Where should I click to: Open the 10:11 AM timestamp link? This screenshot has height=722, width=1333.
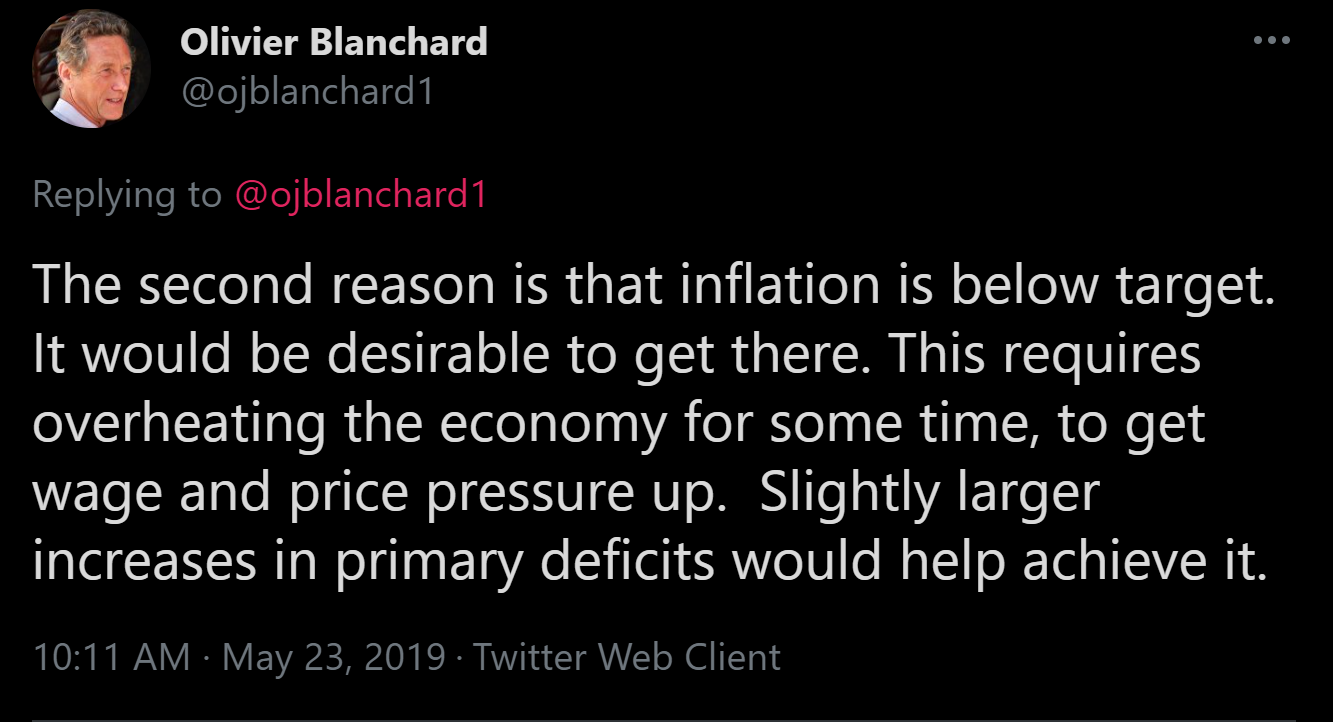pyautogui.click(x=111, y=657)
